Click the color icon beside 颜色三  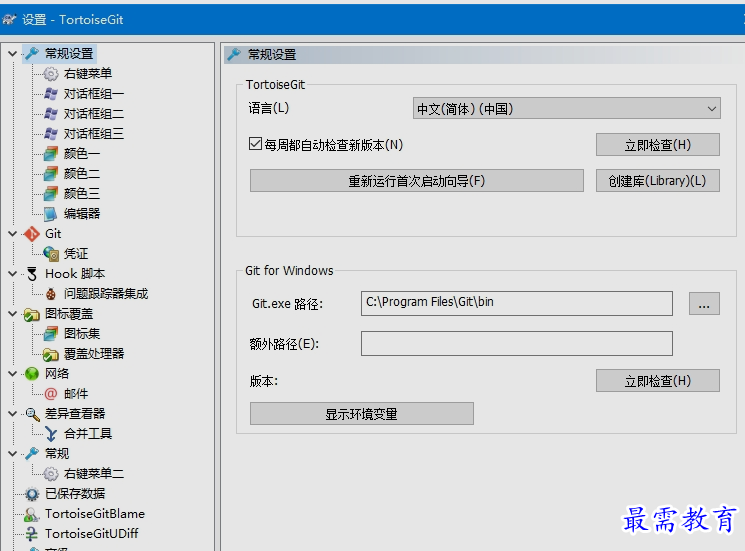click(x=51, y=193)
